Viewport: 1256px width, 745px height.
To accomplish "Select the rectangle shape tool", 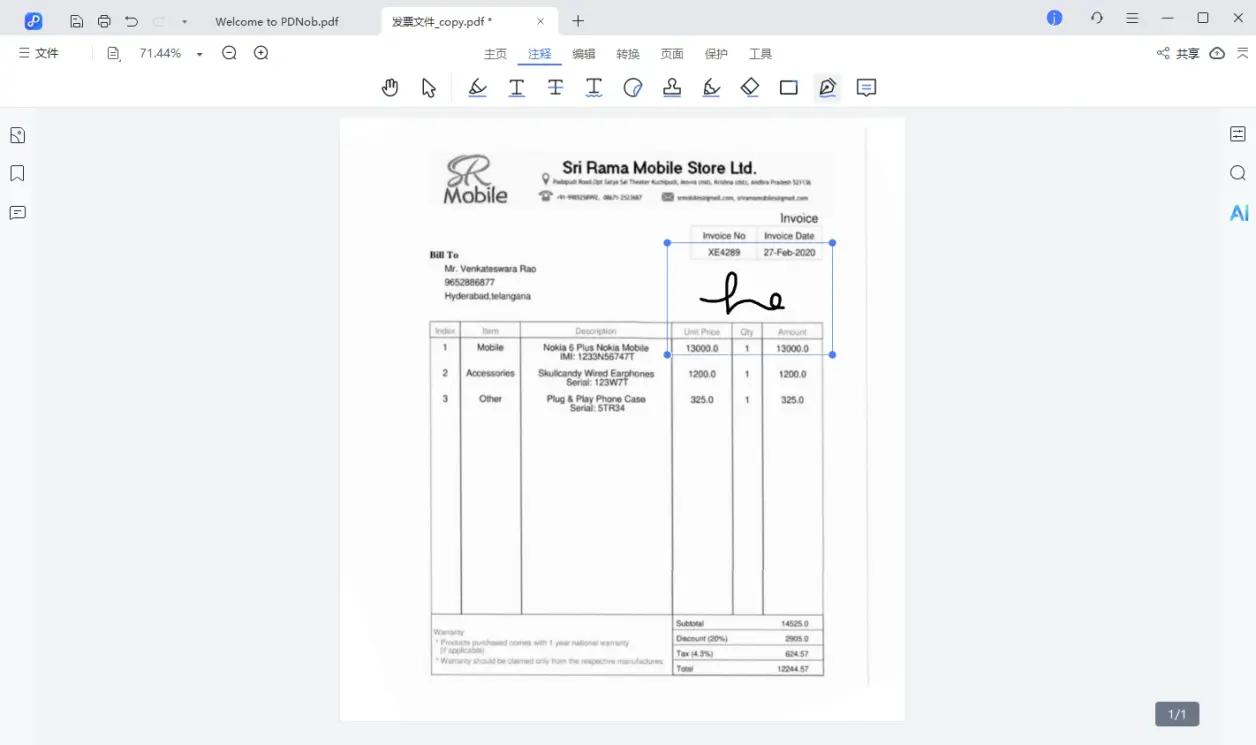I will tap(789, 88).
